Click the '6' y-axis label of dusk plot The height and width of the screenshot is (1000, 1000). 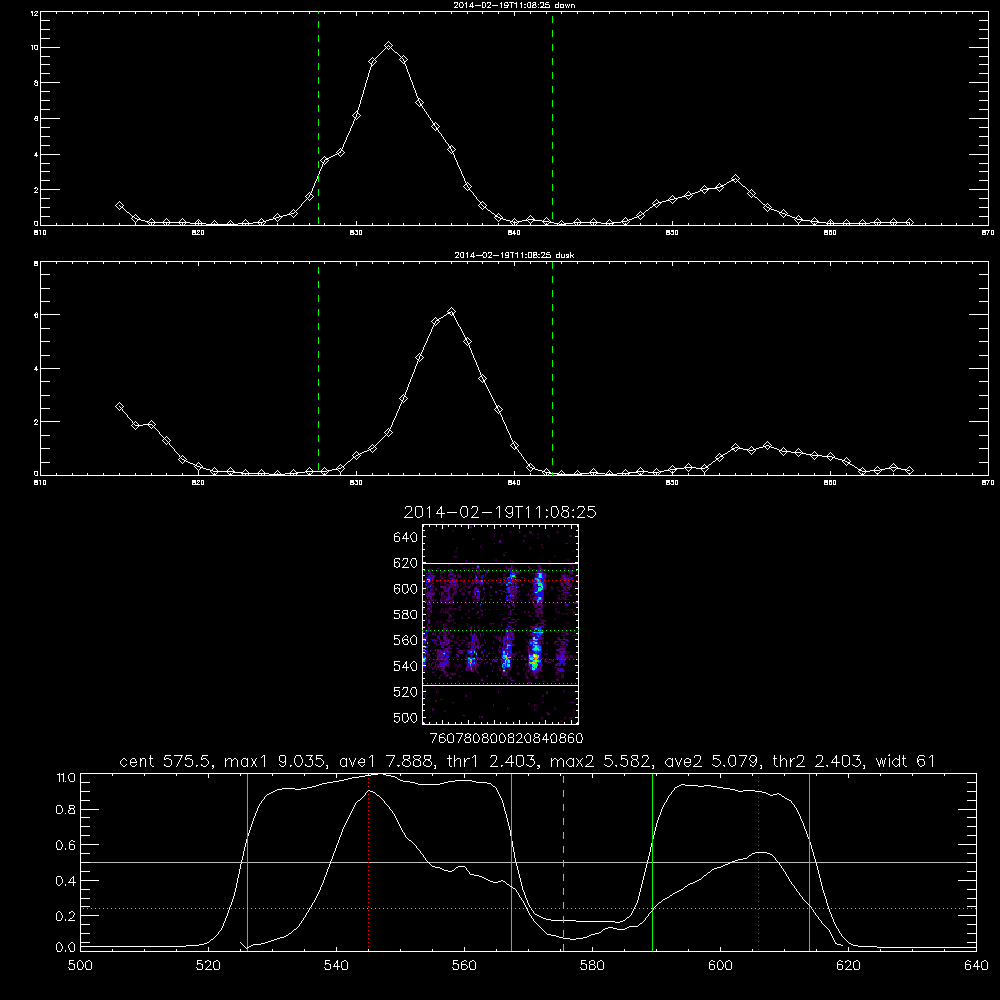point(36,315)
